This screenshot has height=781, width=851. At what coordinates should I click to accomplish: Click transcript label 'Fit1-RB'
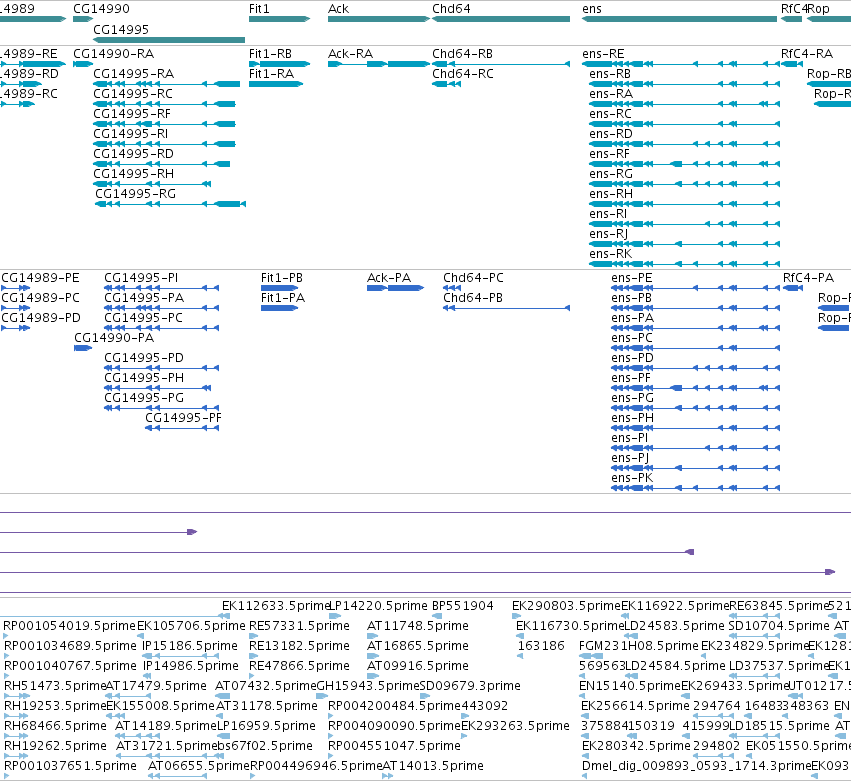(x=270, y=54)
